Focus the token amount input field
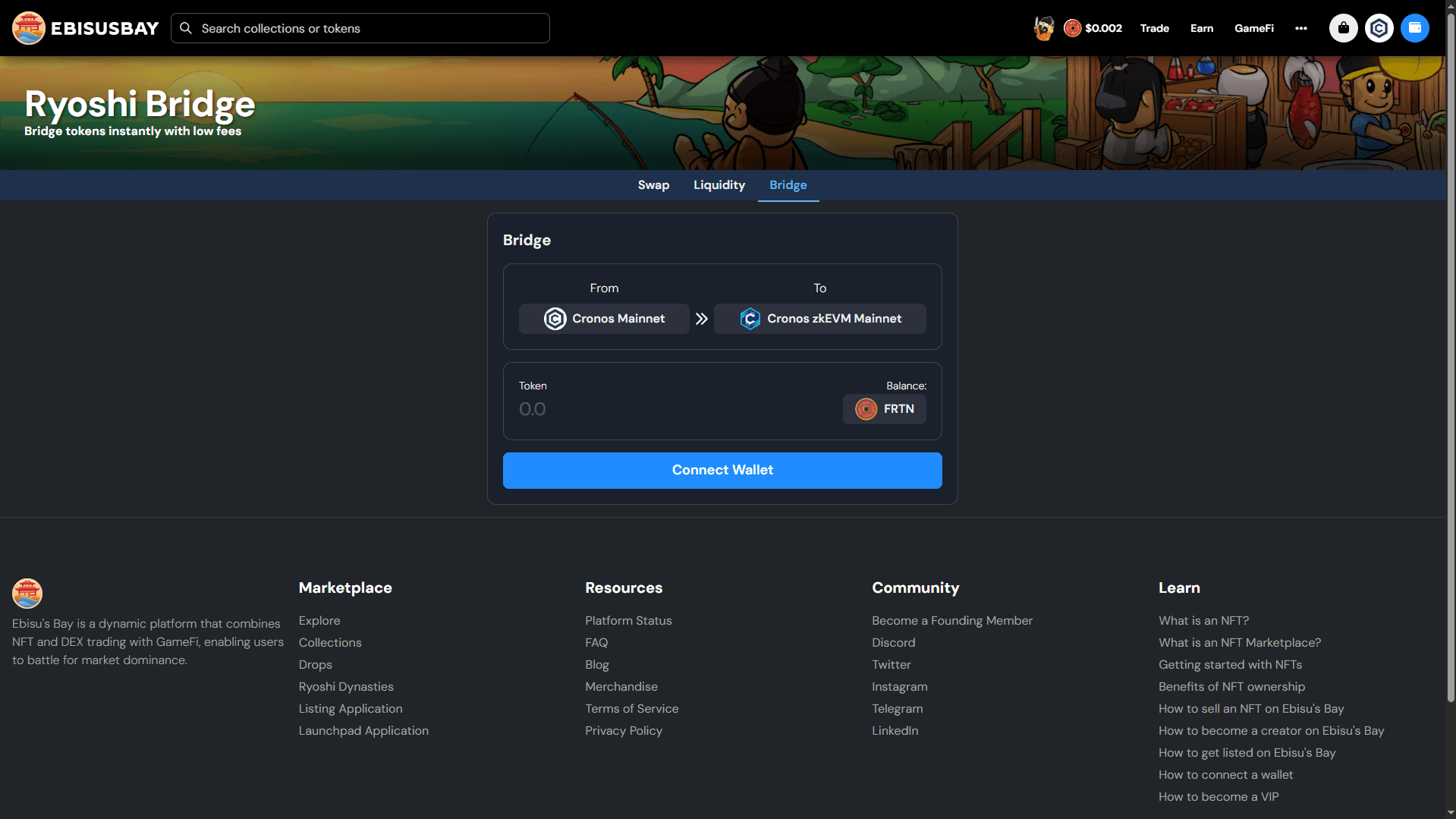Image resolution: width=1456 pixels, height=819 pixels. [668, 409]
